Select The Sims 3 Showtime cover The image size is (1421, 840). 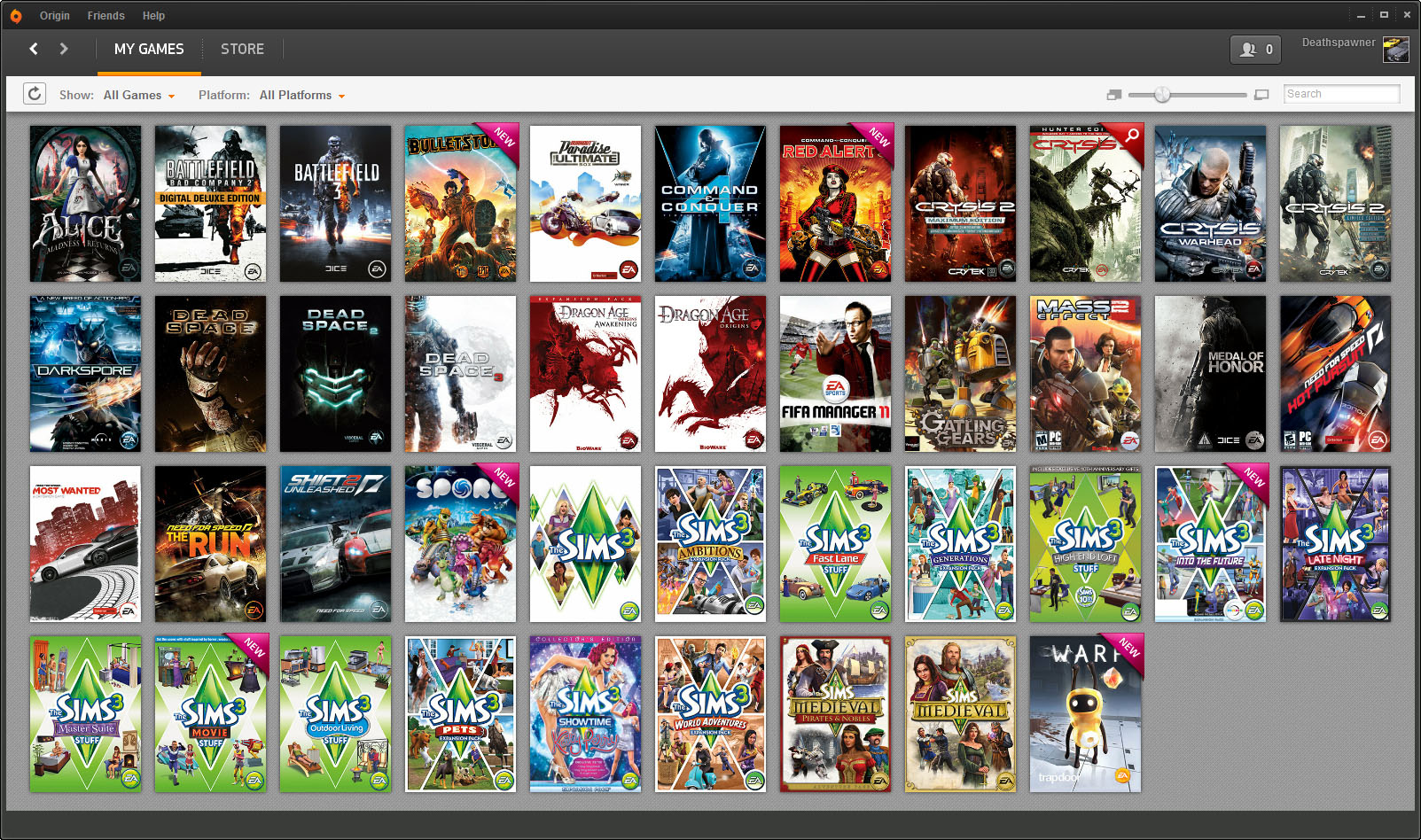point(585,714)
